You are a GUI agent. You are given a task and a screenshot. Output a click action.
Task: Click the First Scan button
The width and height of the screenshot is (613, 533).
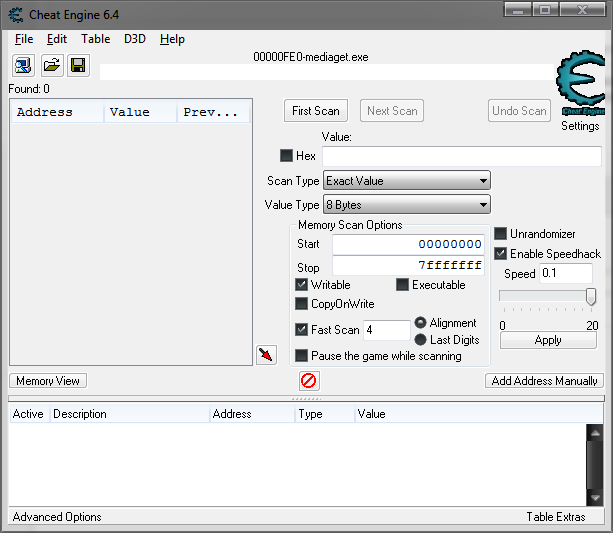(316, 111)
